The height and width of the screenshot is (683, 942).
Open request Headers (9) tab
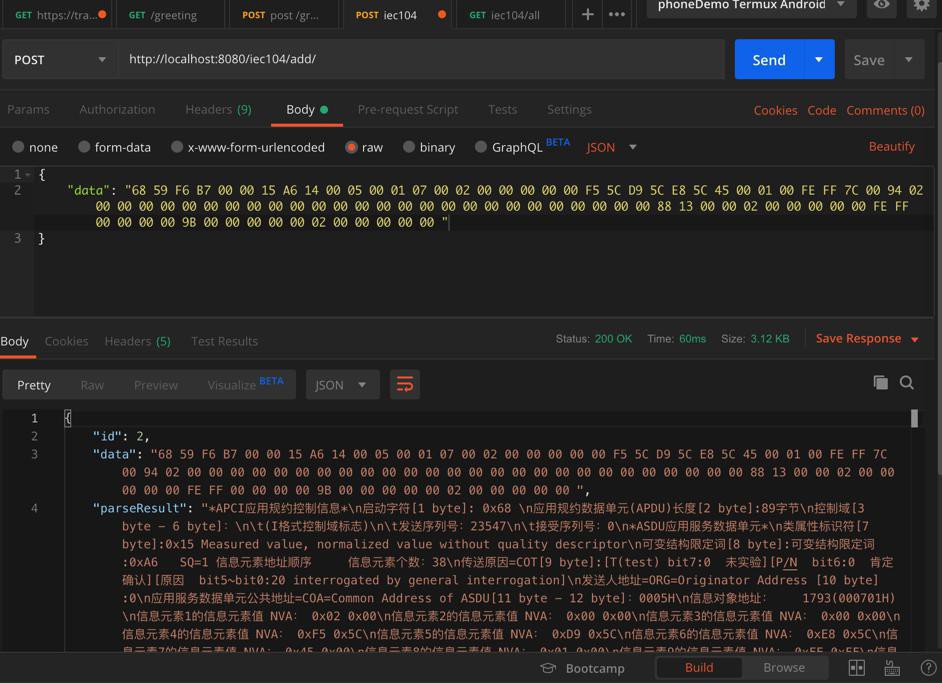(218, 110)
